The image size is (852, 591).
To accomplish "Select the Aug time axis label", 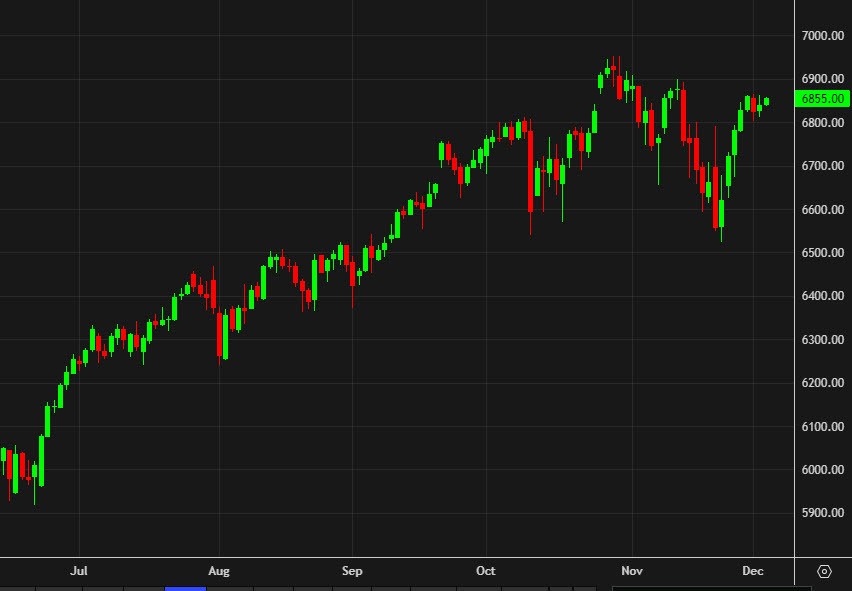I will (x=219, y=571).
